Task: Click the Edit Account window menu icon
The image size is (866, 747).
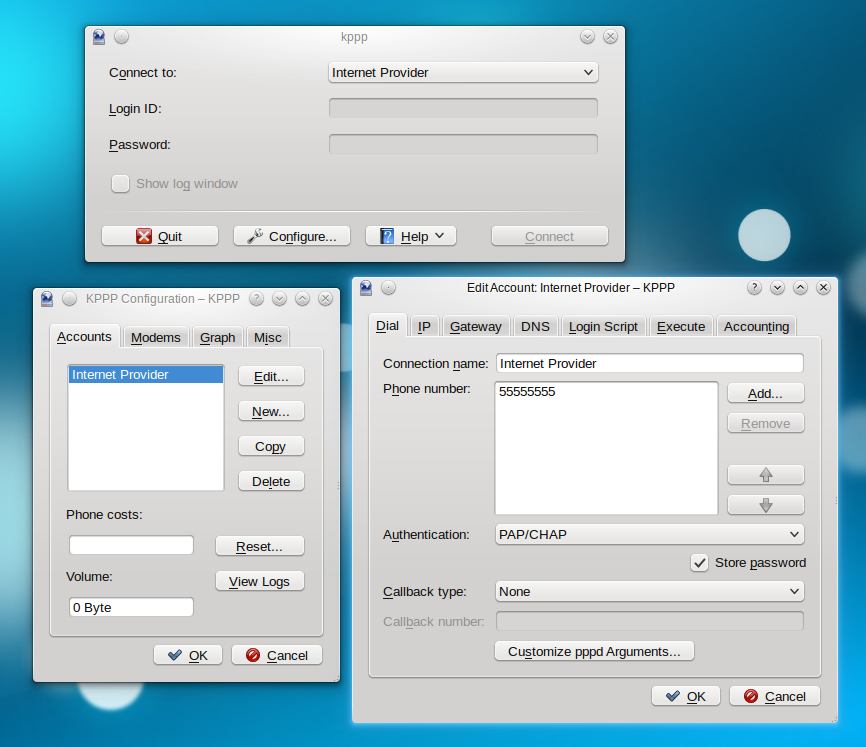Action: 366,288
